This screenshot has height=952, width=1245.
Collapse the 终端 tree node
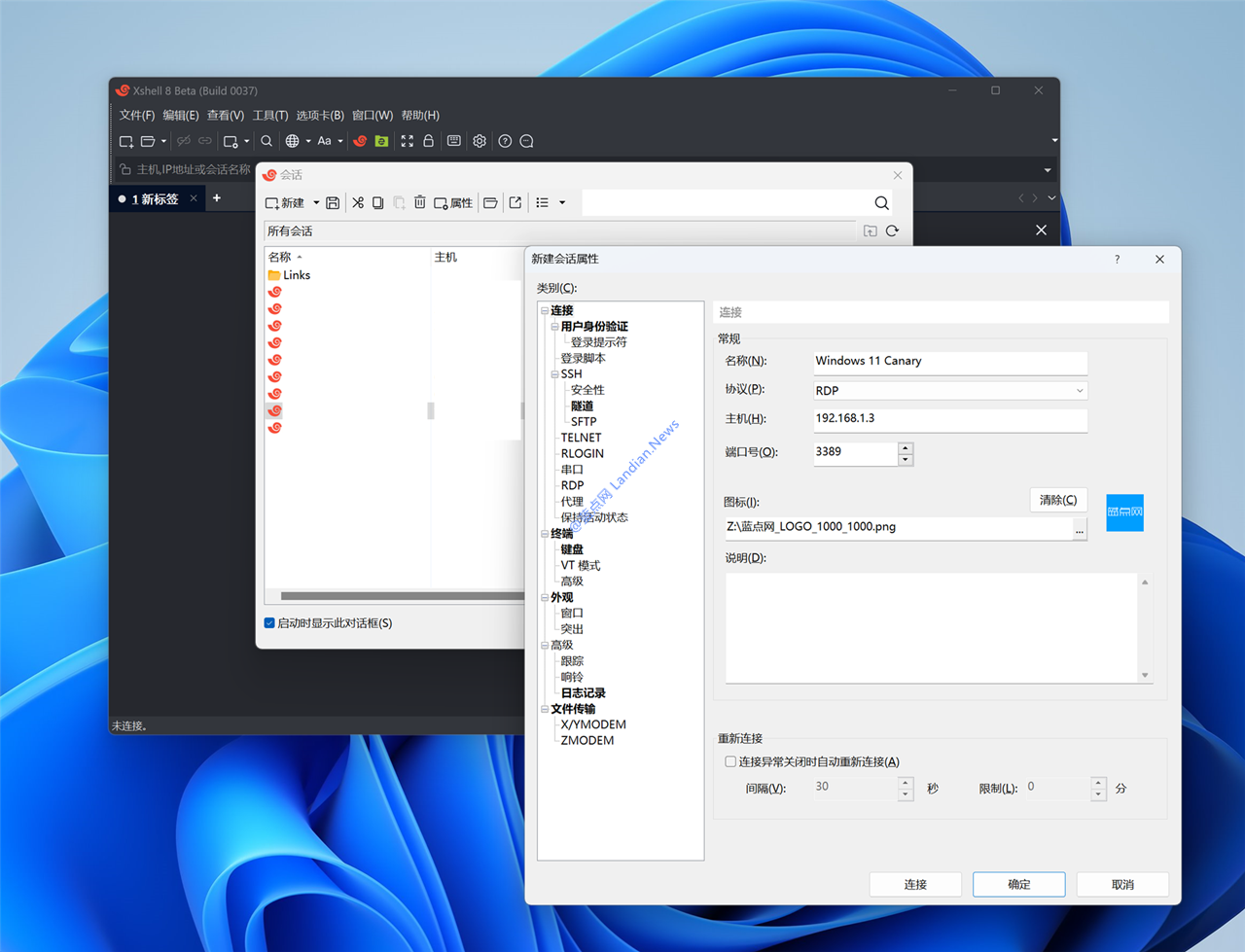(x=545, y=533)
